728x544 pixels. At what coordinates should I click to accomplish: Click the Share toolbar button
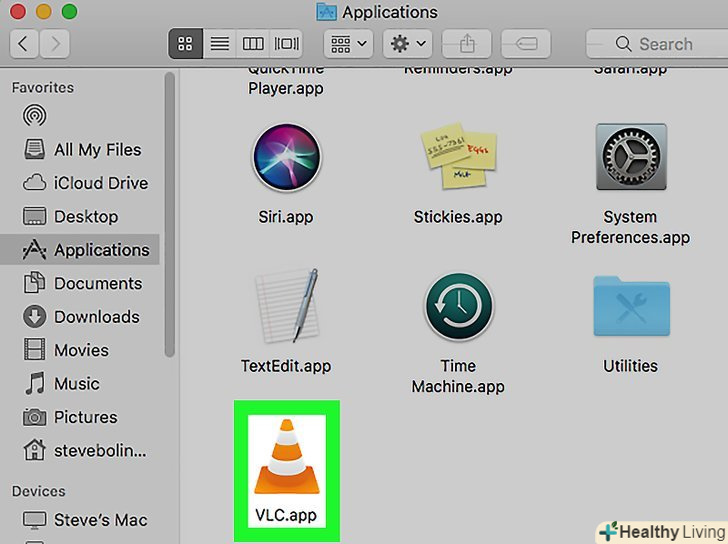pyautogui.click(x=467, y=44)
